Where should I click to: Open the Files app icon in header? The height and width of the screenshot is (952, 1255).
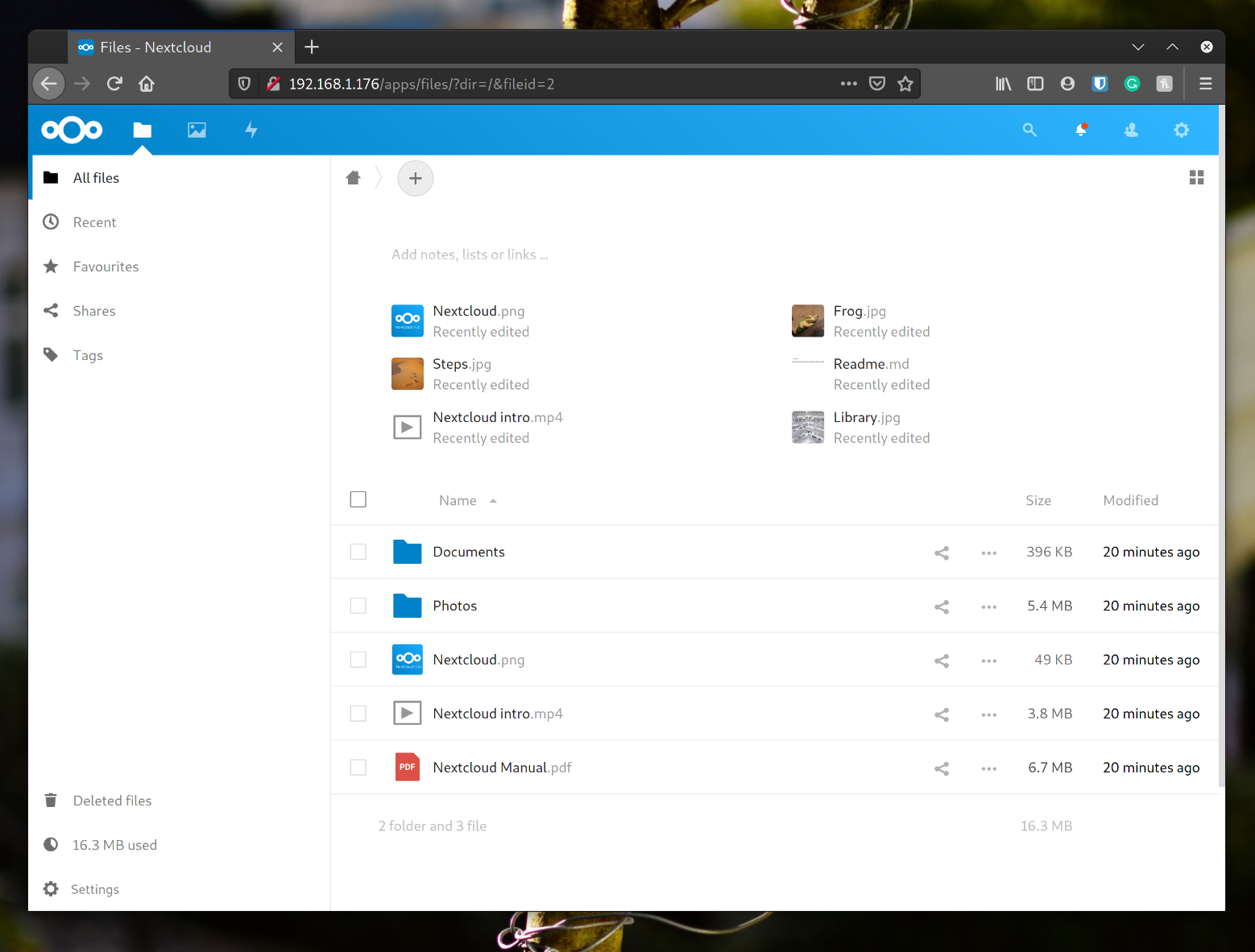tap(143, 130)
